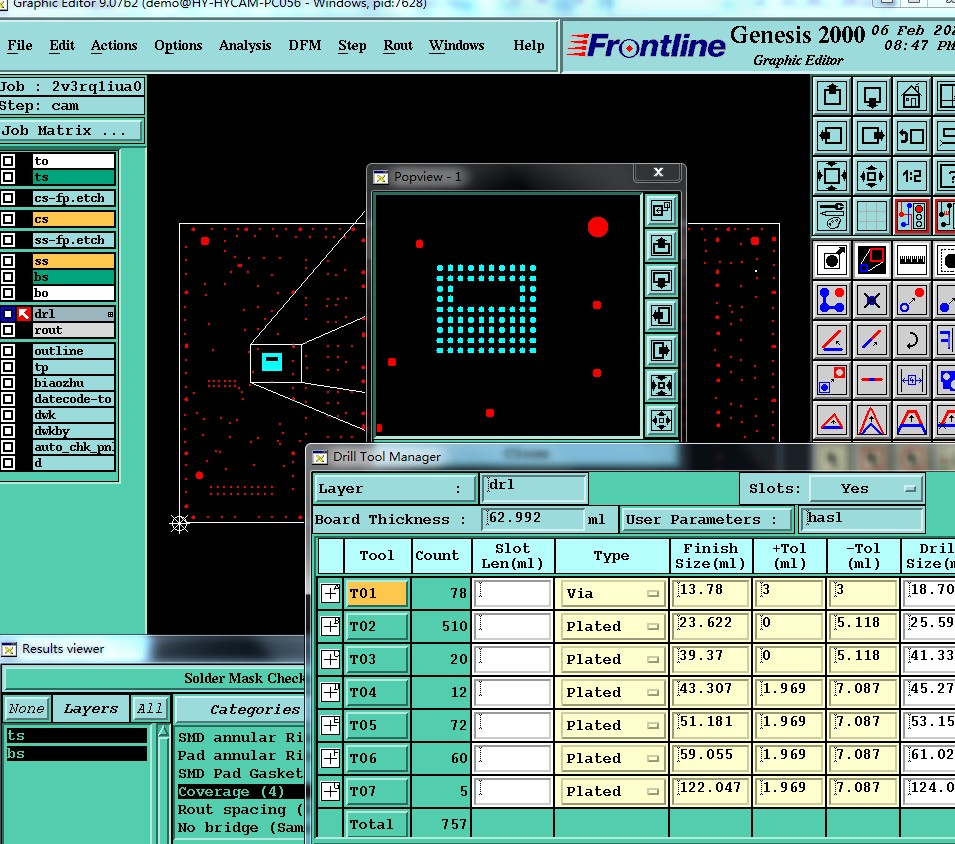The image size is (955, 844).
Task: Toggle visibility box for layer 'to'
Action: pyautogui.click(x=8, y=161)
